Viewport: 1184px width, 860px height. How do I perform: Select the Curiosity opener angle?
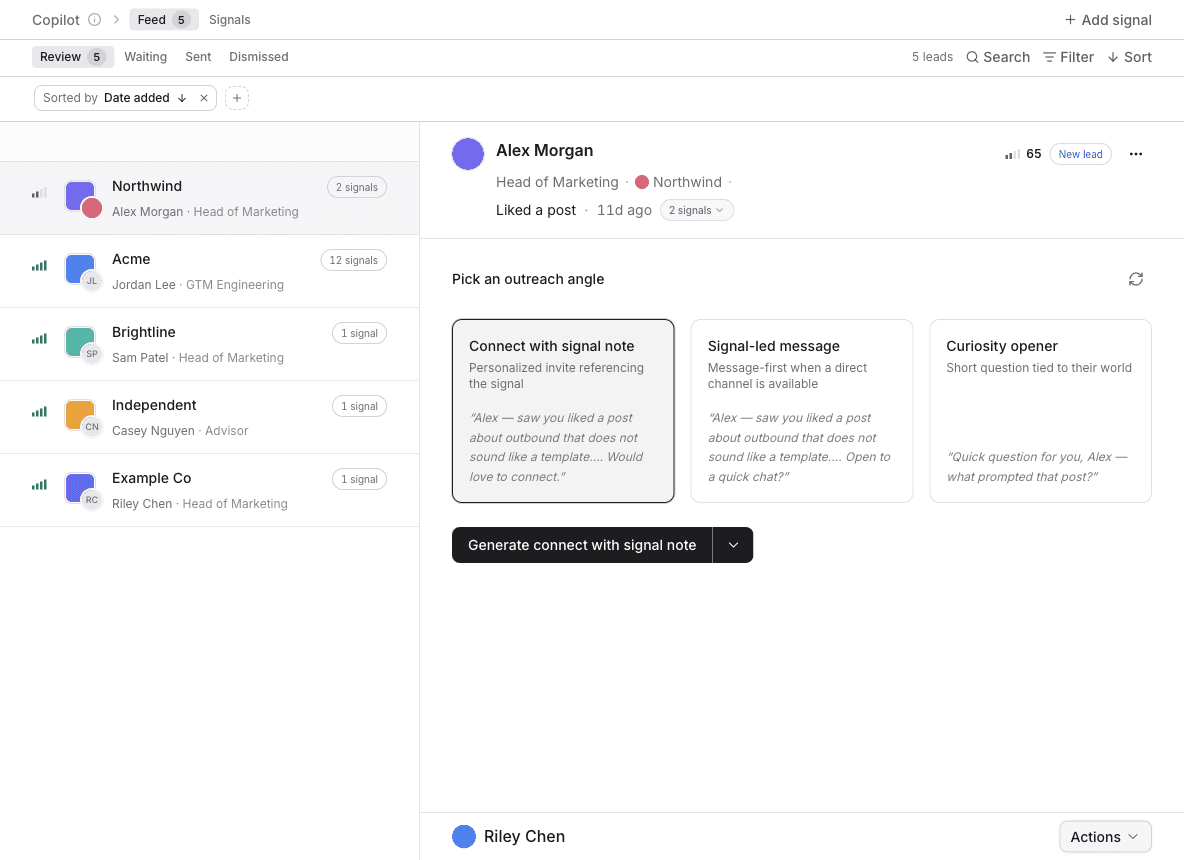pos(1041,411)
